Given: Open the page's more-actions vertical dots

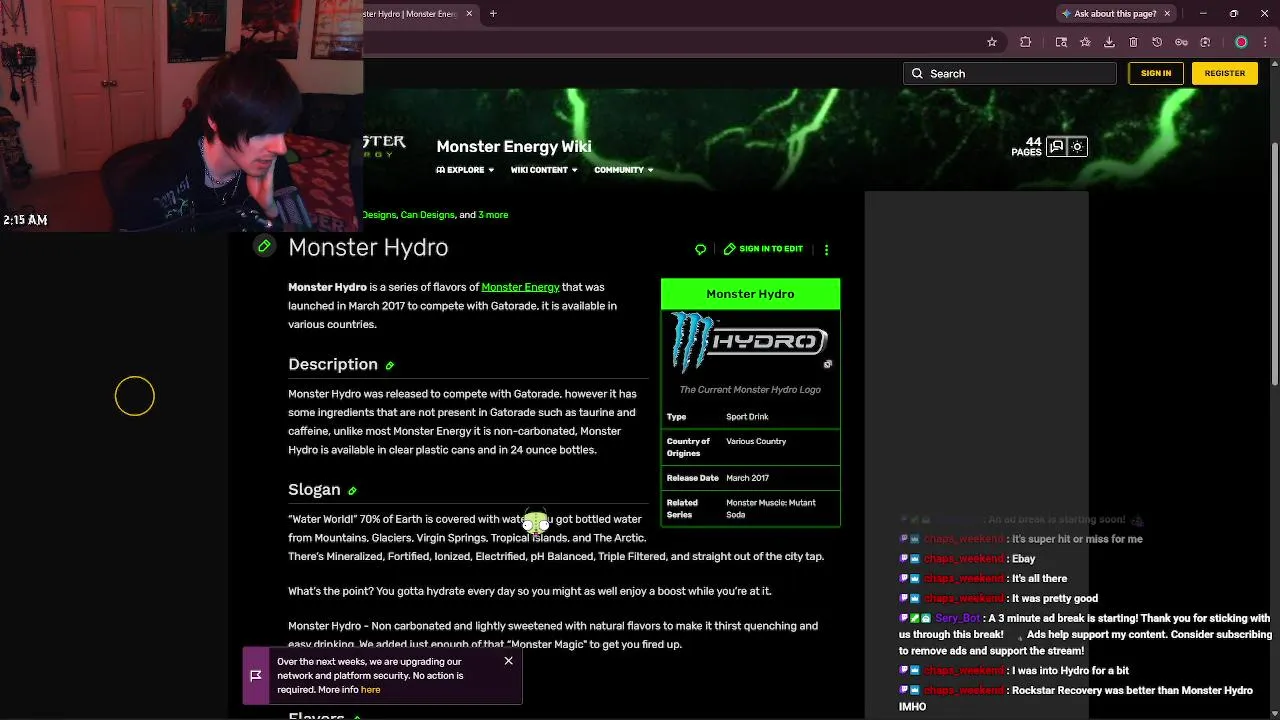Looking at the screenshot, I should coord(826,249).
